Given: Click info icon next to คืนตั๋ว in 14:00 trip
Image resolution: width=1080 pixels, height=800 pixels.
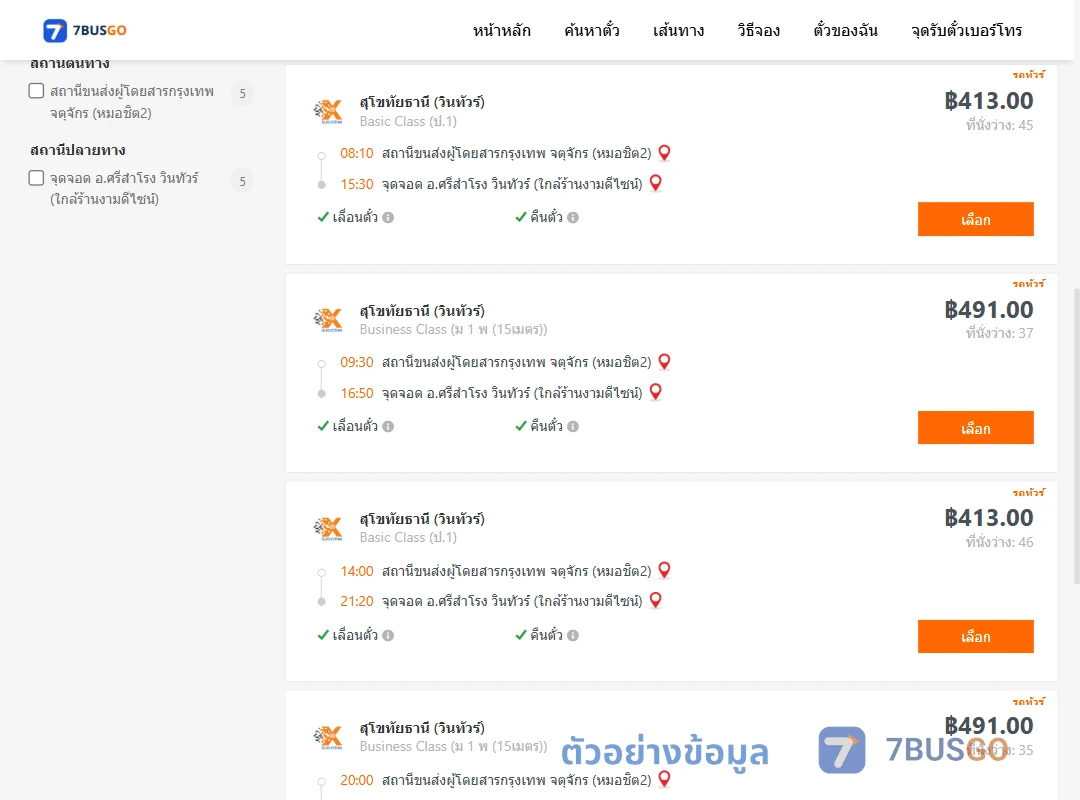Looking at the screenshot, I should click(573, 635).
